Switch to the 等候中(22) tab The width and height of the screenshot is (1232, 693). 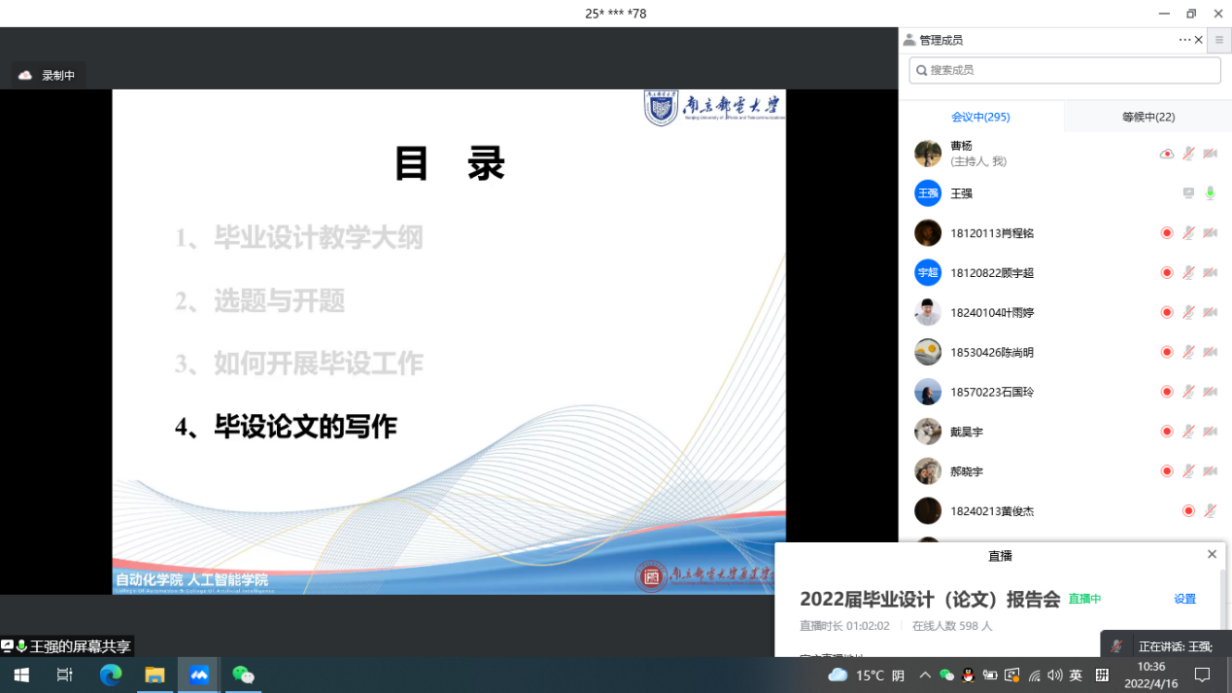coord(1148,117)
